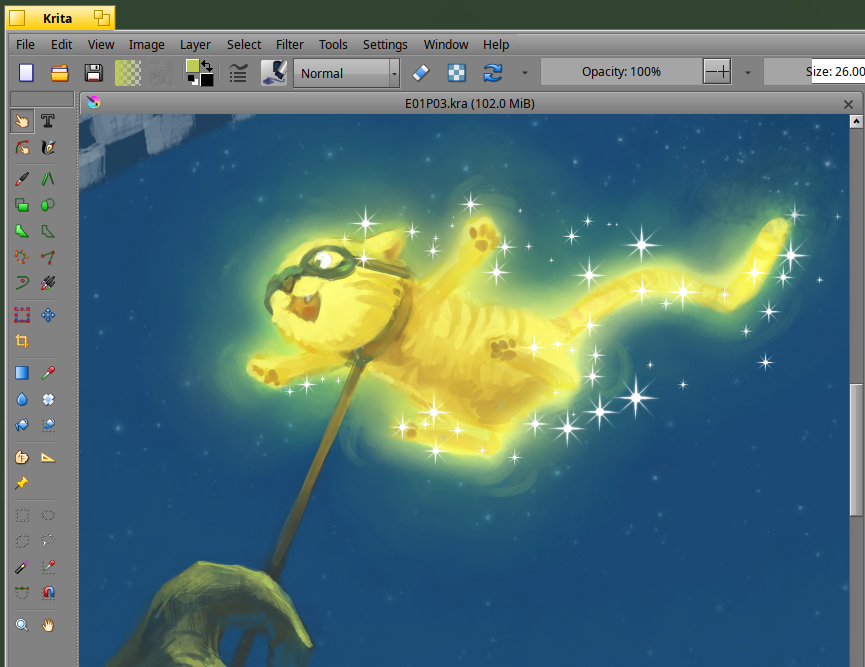The width and height of the screenshot is (865, 667).
Task: Select the Polygonal Selection tool
Action: coord(22,541)
